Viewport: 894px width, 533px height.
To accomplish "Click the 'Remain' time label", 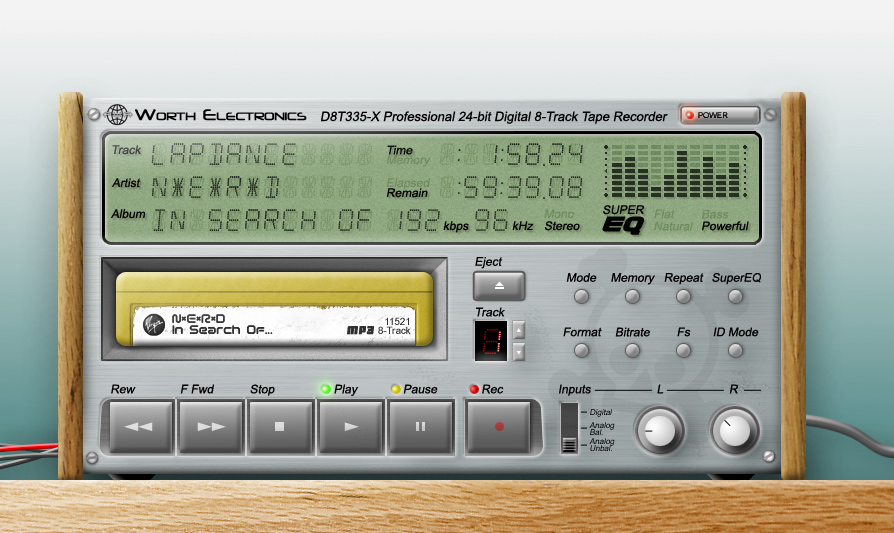I will point(407,193).
